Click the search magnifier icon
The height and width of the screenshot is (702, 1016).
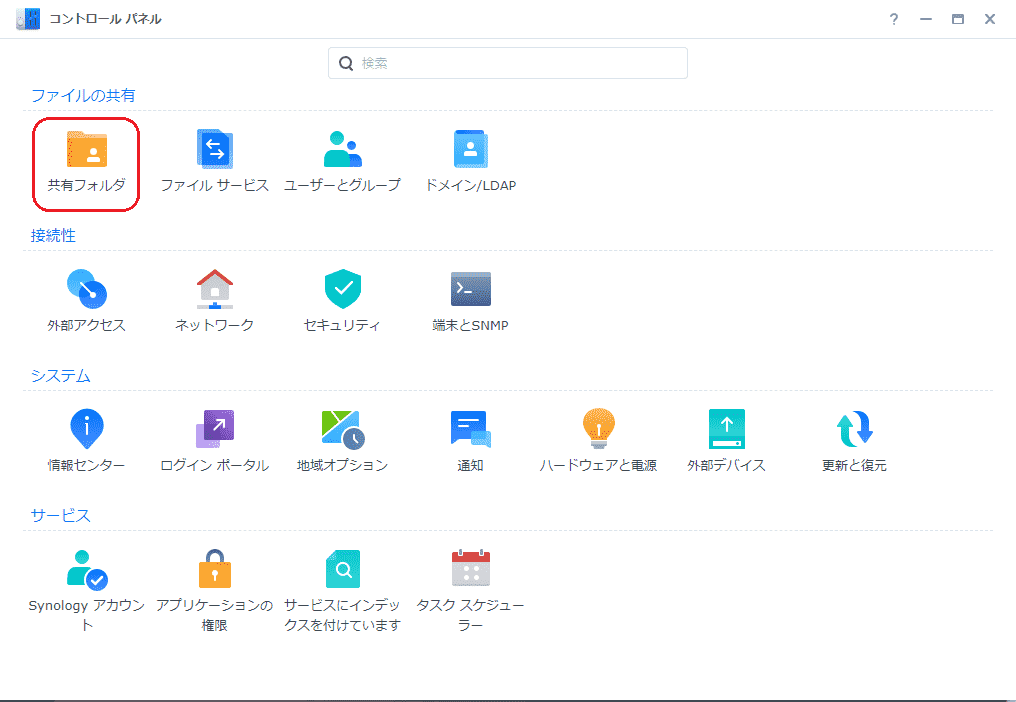pos(346,63)
